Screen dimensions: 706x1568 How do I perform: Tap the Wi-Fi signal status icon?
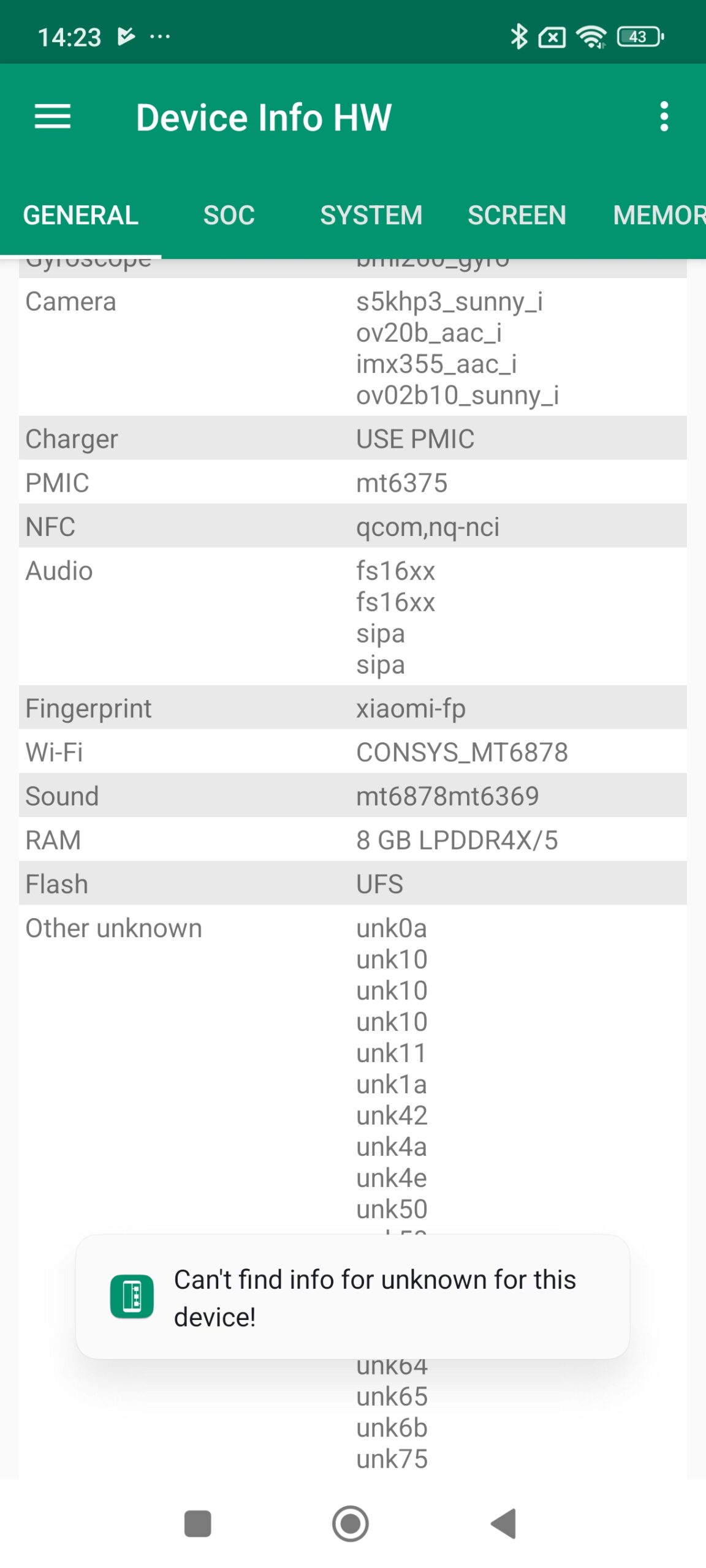[x=591, y=37]
